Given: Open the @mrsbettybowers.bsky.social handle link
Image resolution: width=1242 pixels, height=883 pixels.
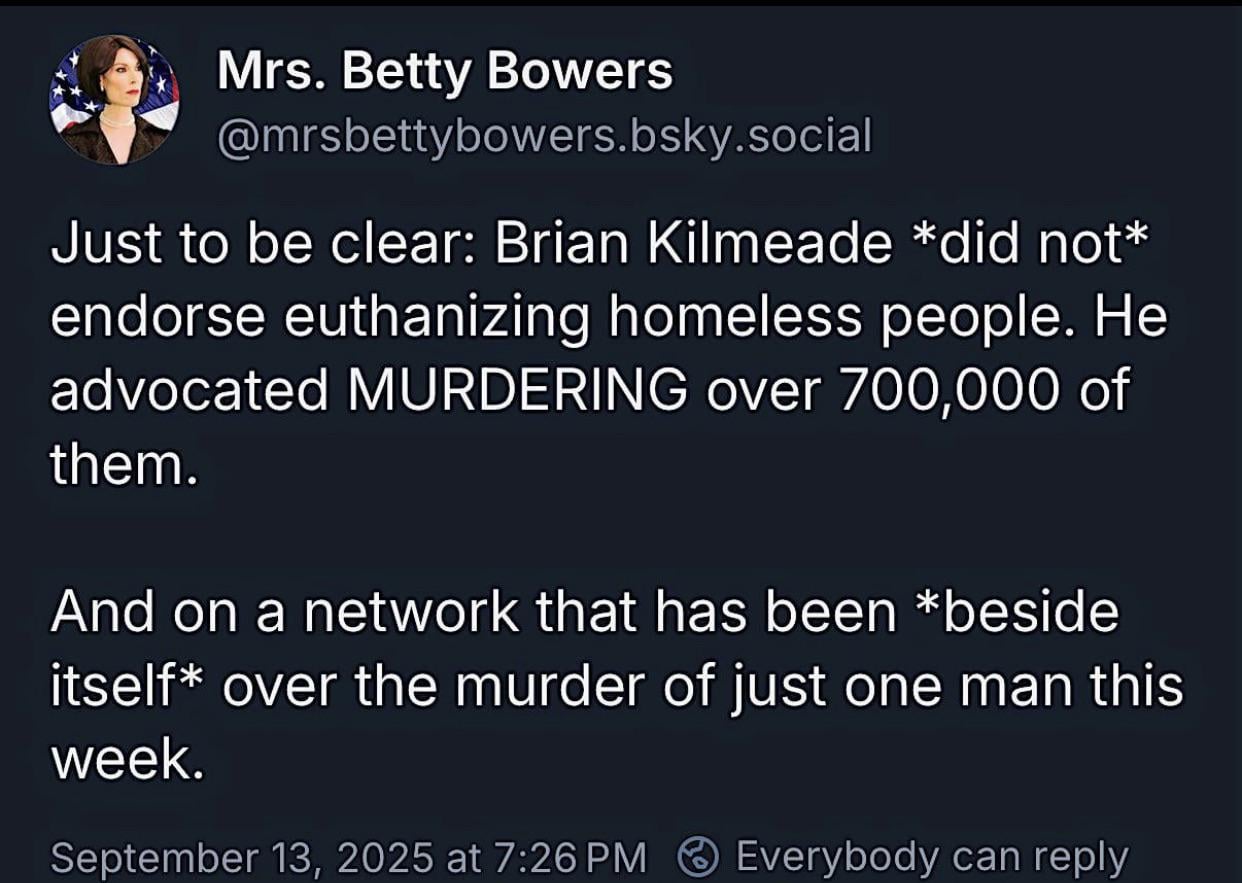Looking at the screenshot, I should click(544, 135).
